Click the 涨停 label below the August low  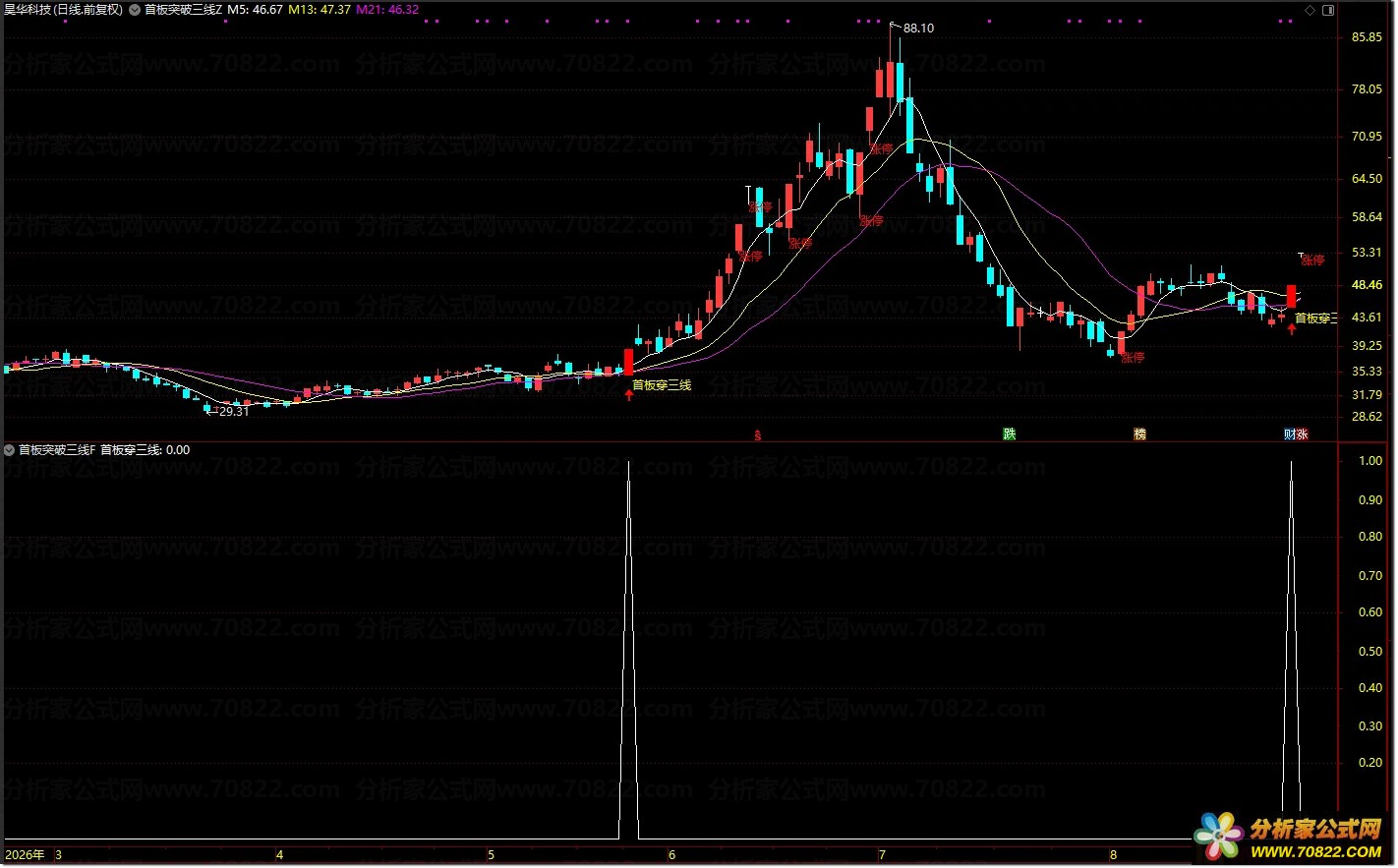coord(1133,358)
